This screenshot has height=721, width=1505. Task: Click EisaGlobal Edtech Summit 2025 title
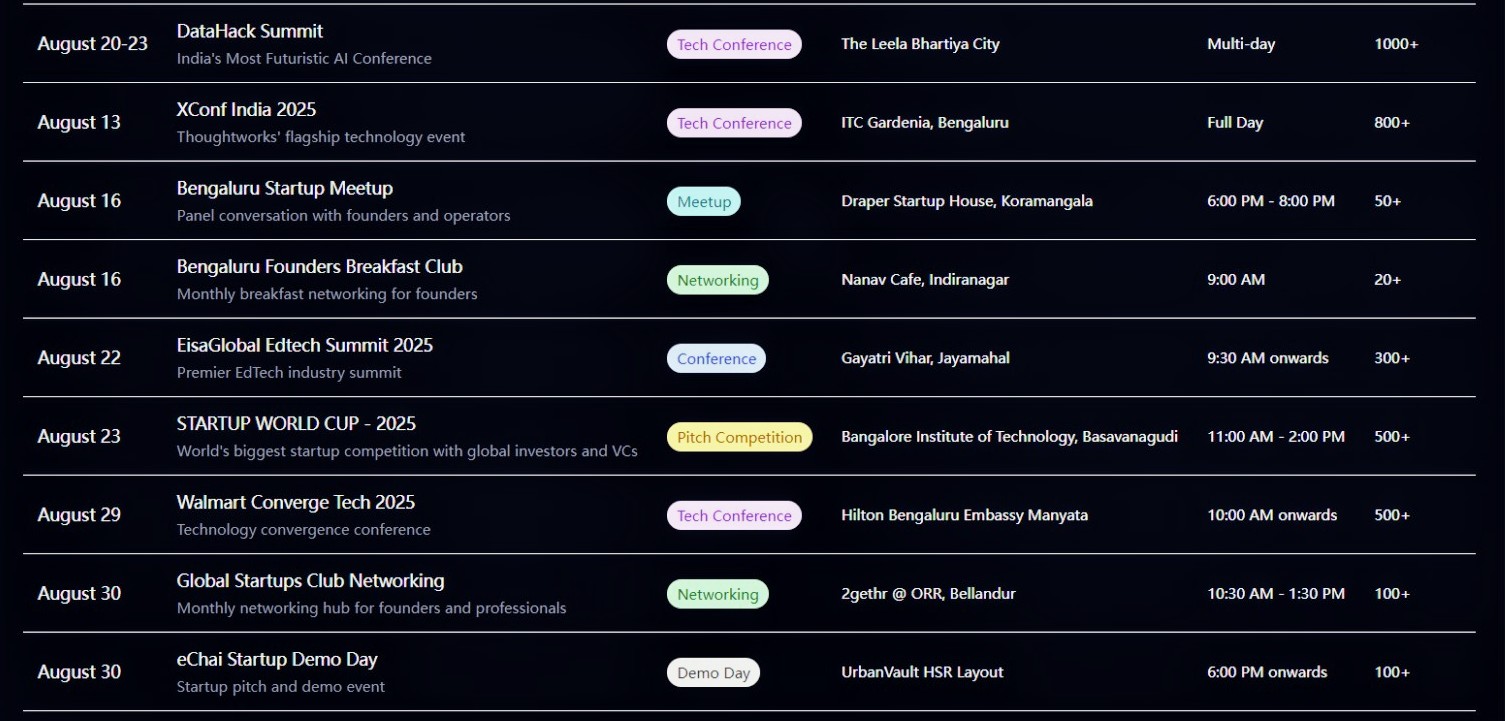pyautogui.click(x=305, y=345)
